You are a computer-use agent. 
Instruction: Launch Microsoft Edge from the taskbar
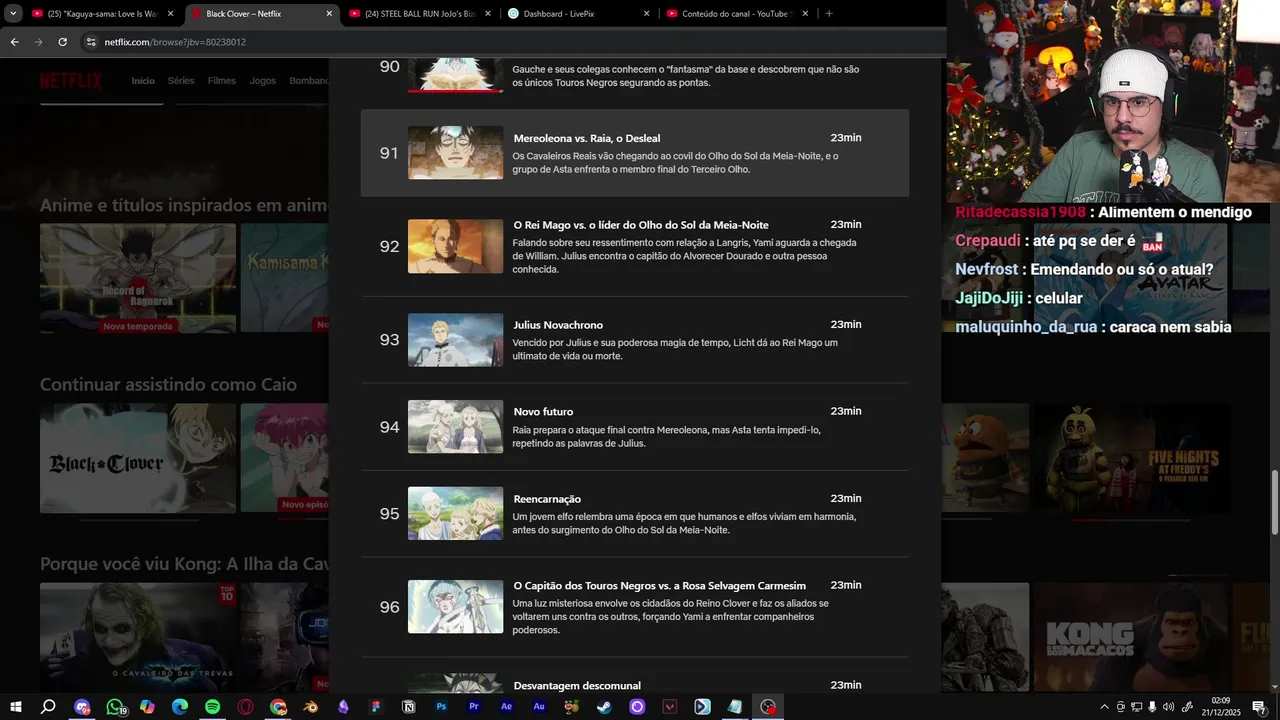click(180, 707)
